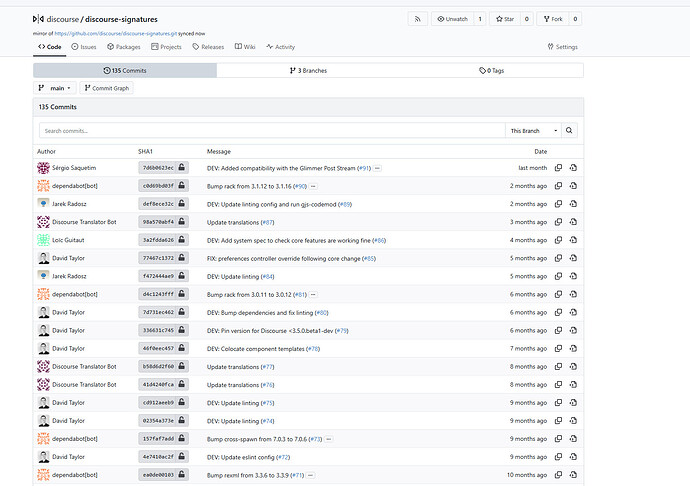This screenshot has width=690, height=486.
Task: View files at rack 3.1.16 bump commit
Action: click(573, 186)
